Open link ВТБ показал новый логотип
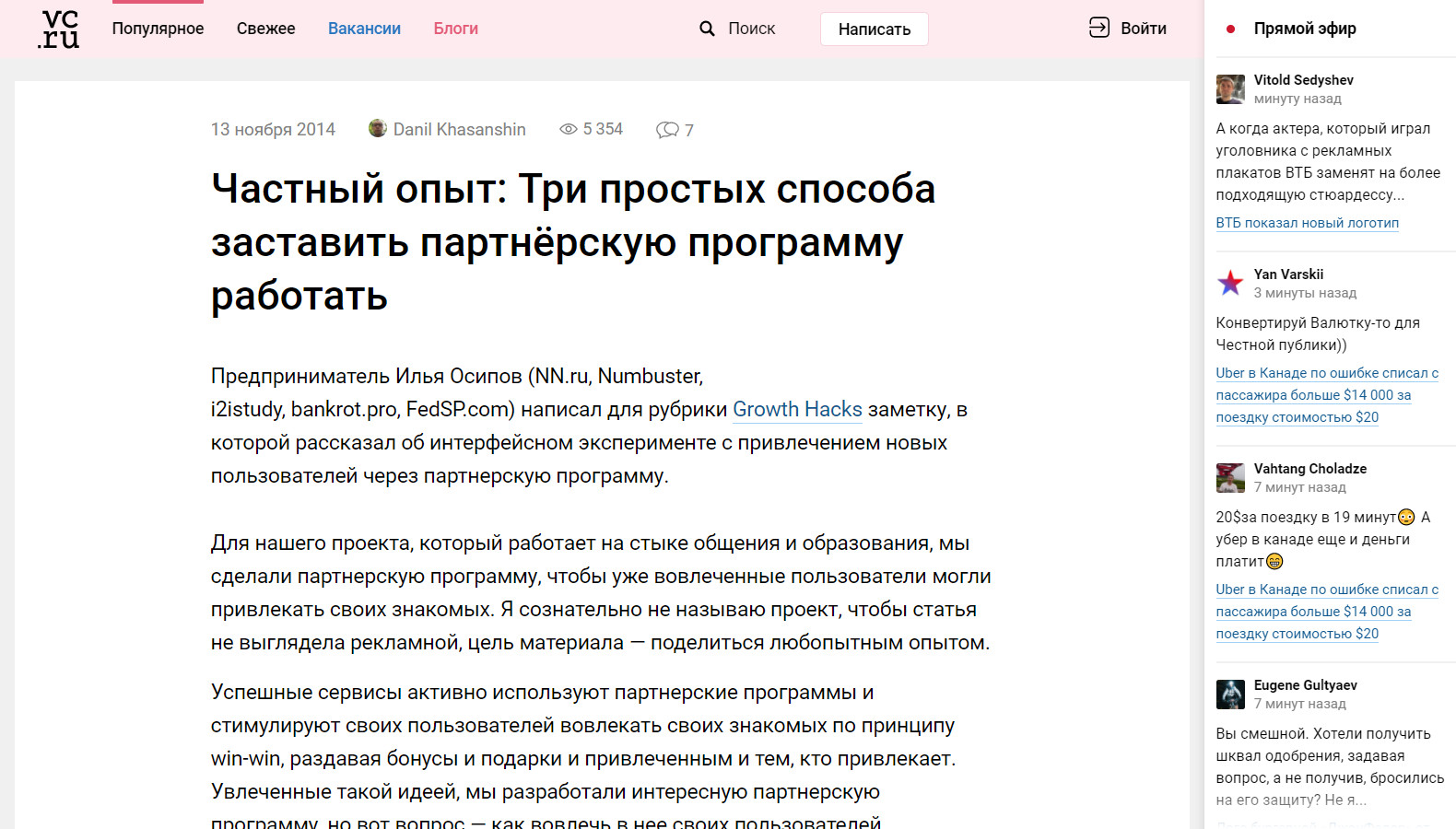The image size is (1456, 829). 1307,223
